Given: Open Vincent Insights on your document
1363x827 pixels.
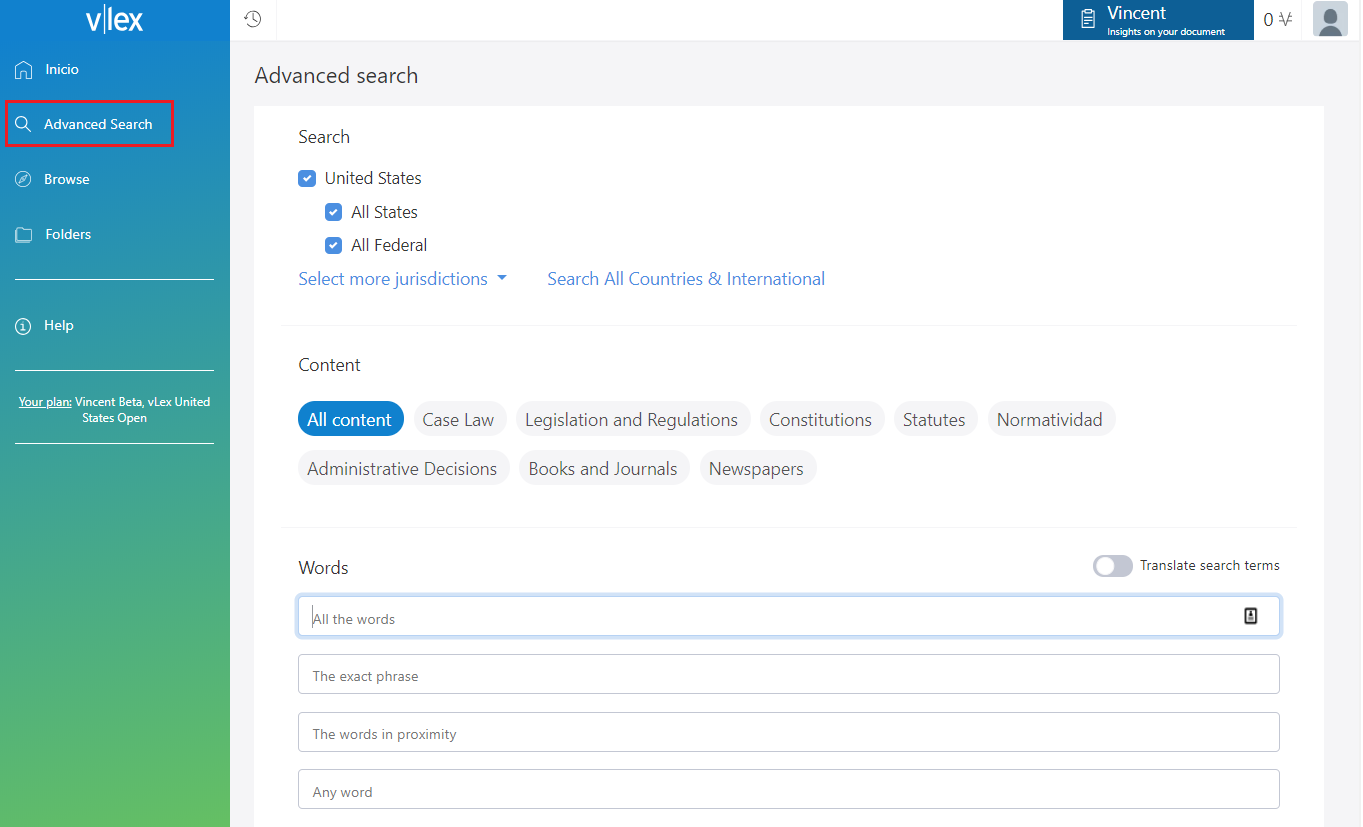Looking at the screenshot, I should 1158,20.
